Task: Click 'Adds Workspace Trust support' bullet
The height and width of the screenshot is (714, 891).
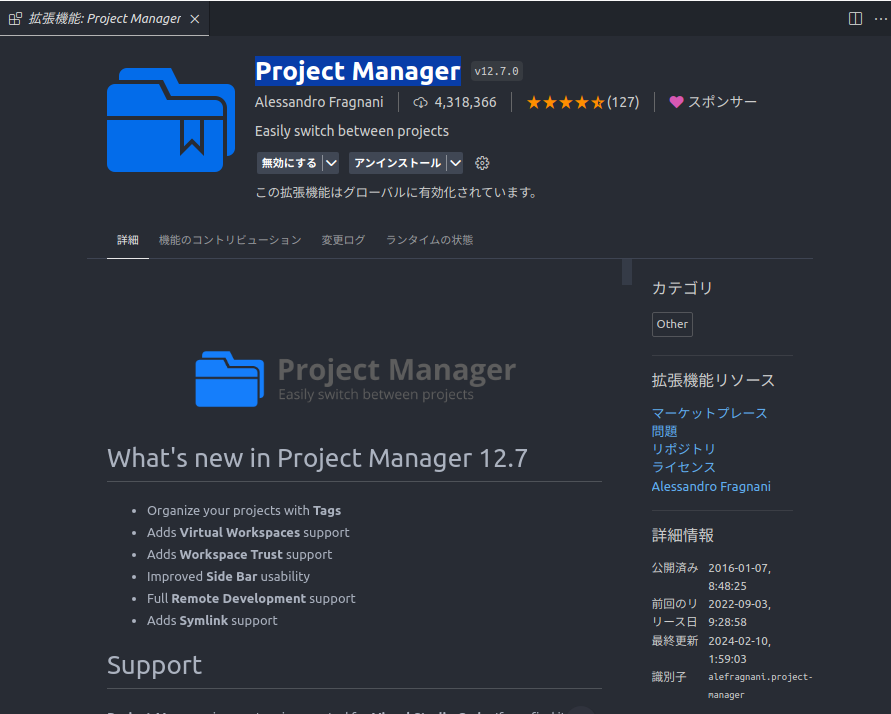Action: (x=239, y=554)
